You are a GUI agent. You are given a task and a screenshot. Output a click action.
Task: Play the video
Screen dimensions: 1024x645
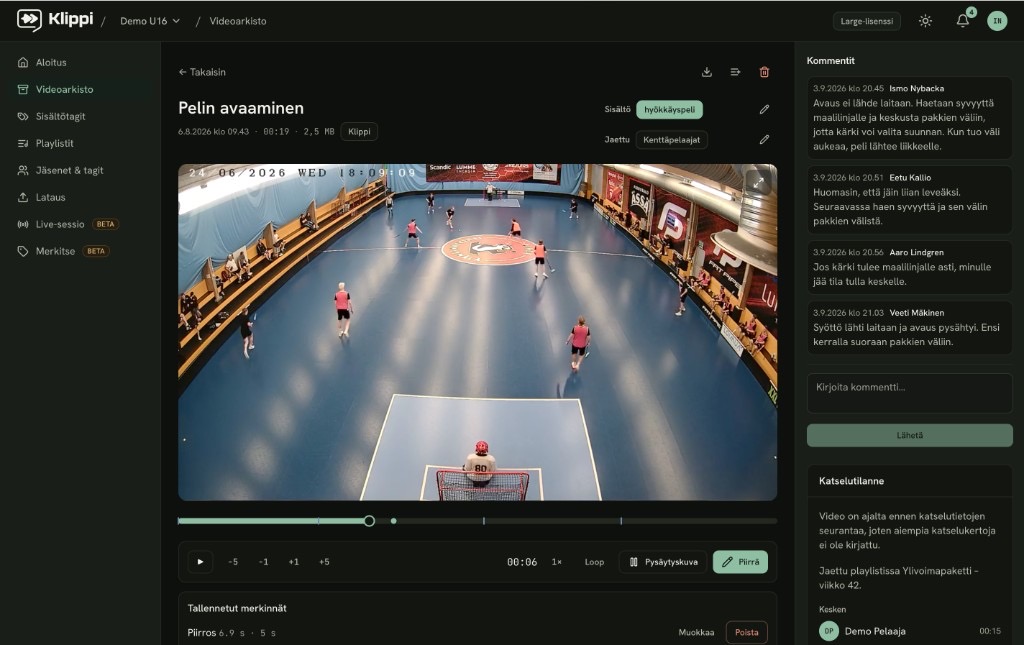(200, 561)
